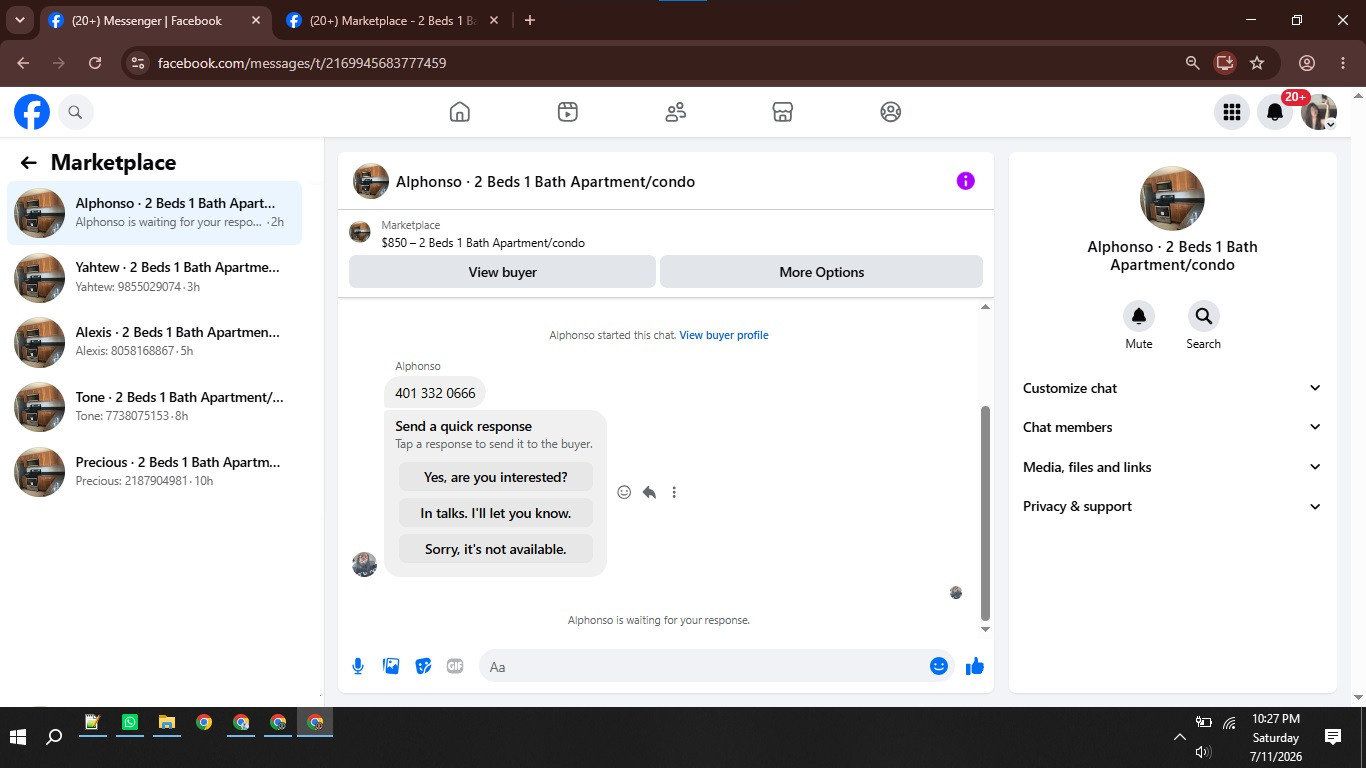Open the Marketplace storefront icon in top navigation
Viewport: 1366px width, 768px height.
pyautogui.click(x=783, y=112)
